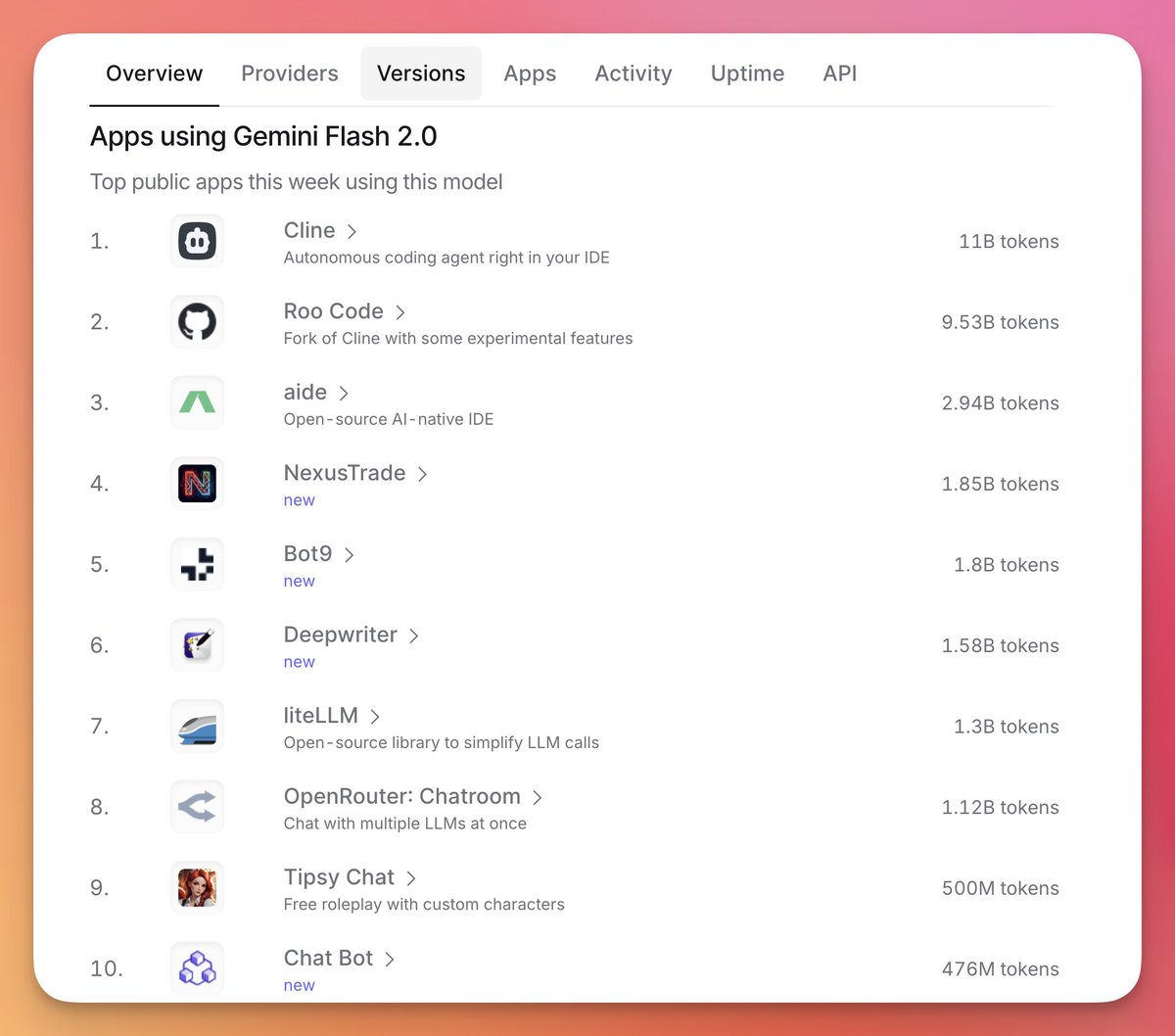
Task: Open the Cline app link
Action: [309, 230]
